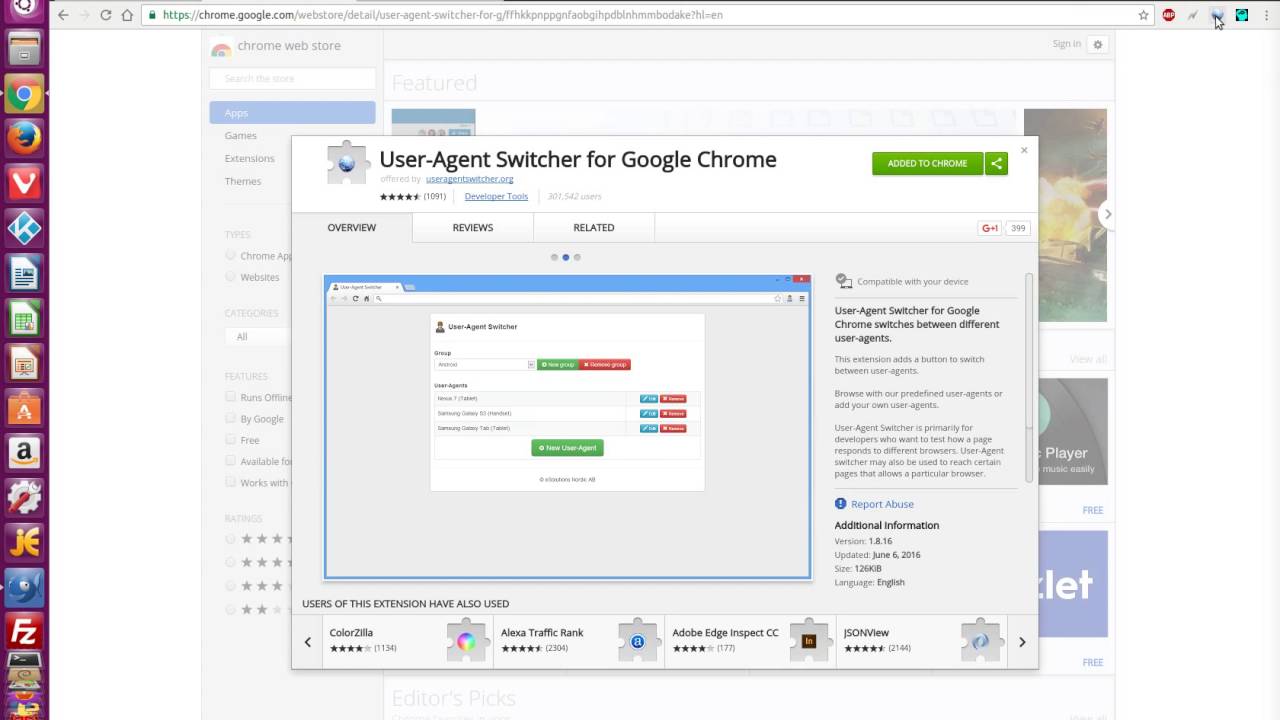Select Games in the store sidebar
Image resolution: width=1280 pixels, height=720 pixels.
241,136
